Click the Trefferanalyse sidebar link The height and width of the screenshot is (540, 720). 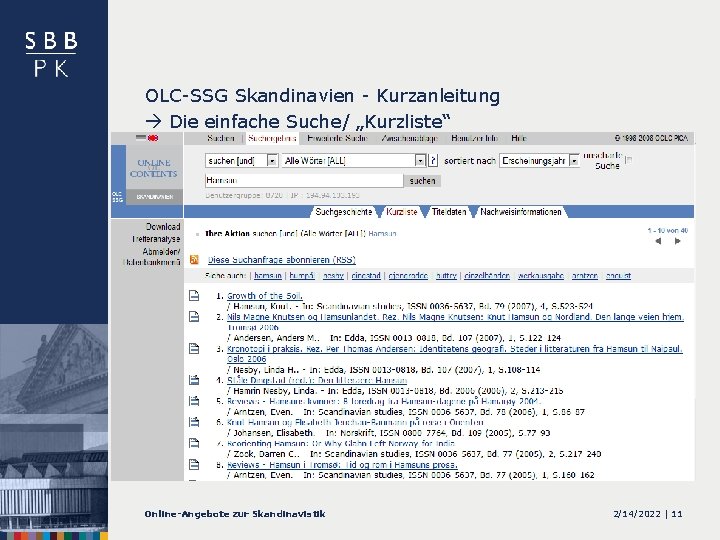coord(156,239)
